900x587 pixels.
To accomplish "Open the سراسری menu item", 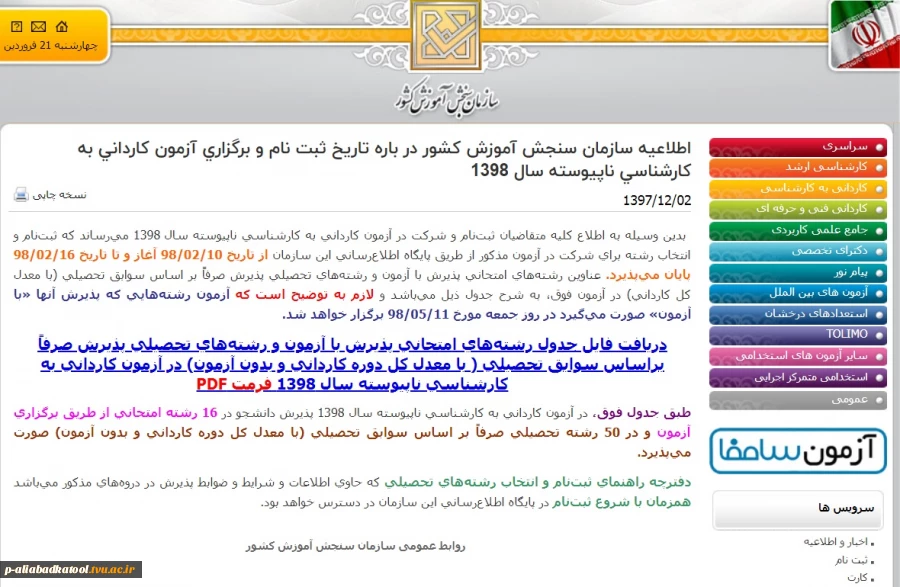I will [x=797, y=147].
